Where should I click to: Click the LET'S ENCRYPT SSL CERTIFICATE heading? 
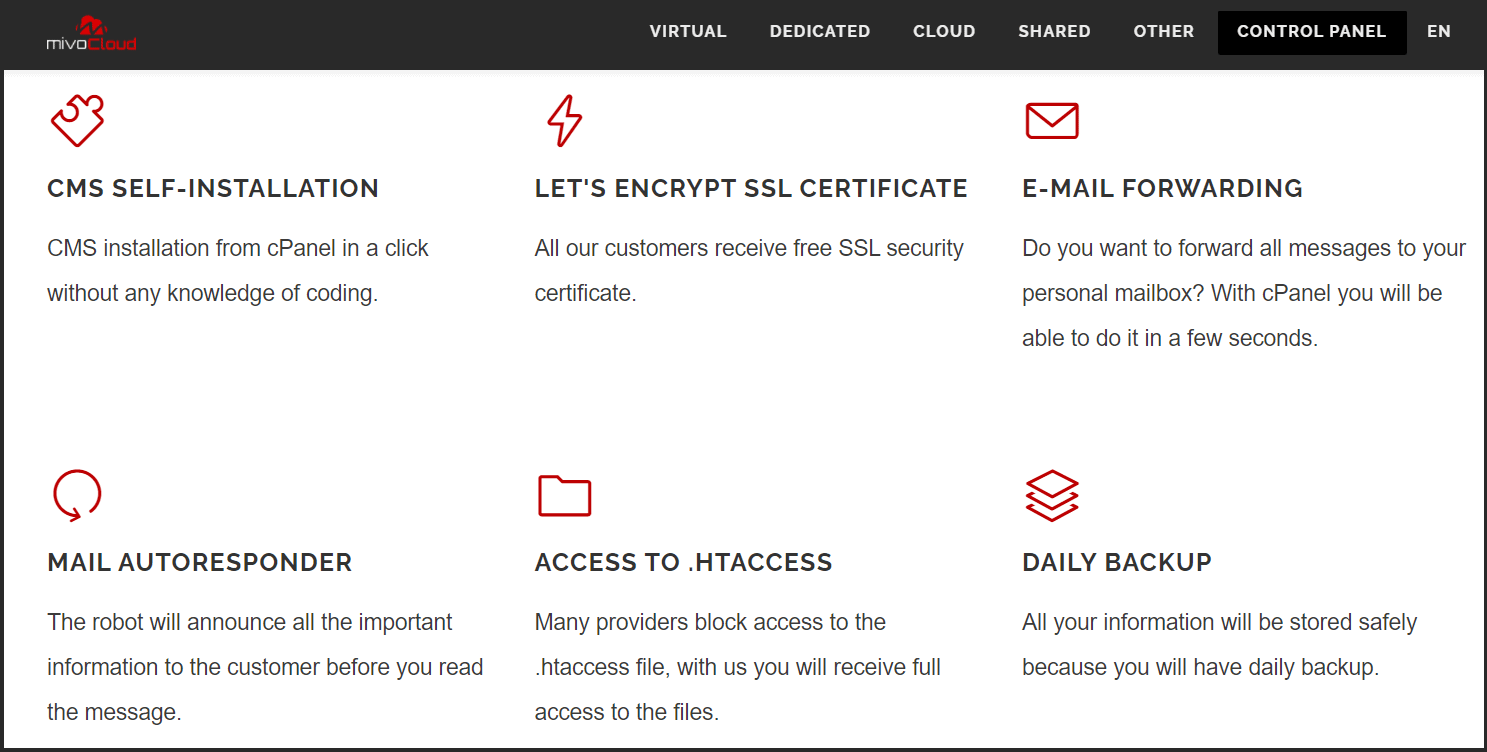point(751,188)
